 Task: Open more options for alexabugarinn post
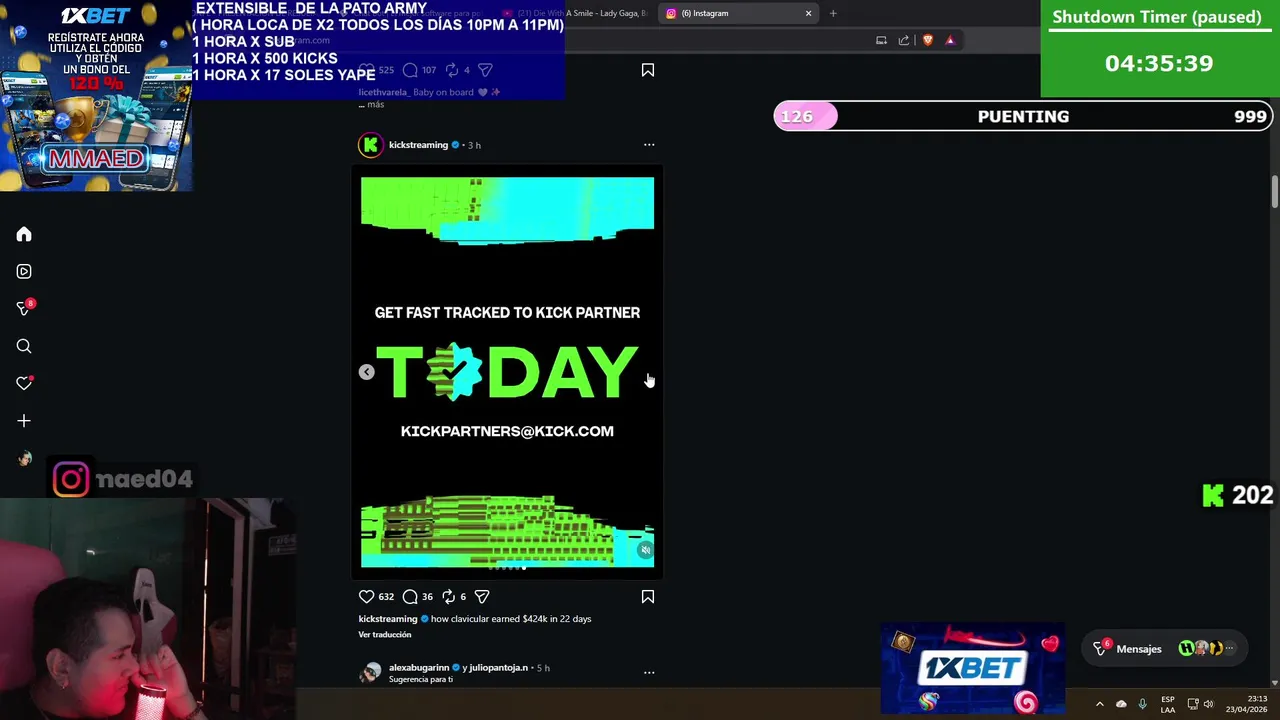649,672
